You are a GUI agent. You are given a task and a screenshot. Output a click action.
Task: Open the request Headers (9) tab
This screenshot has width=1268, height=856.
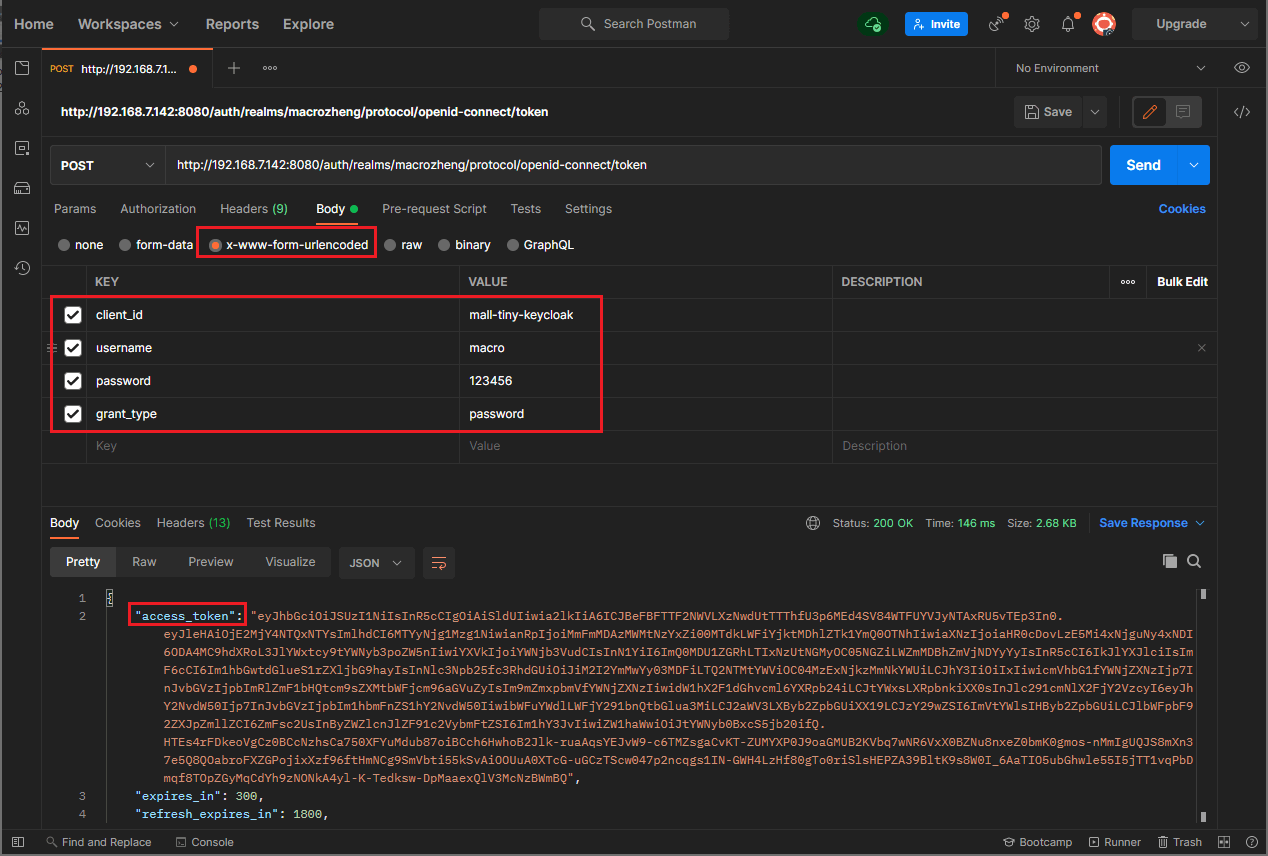pyautogui.click(x=254, y=209)
